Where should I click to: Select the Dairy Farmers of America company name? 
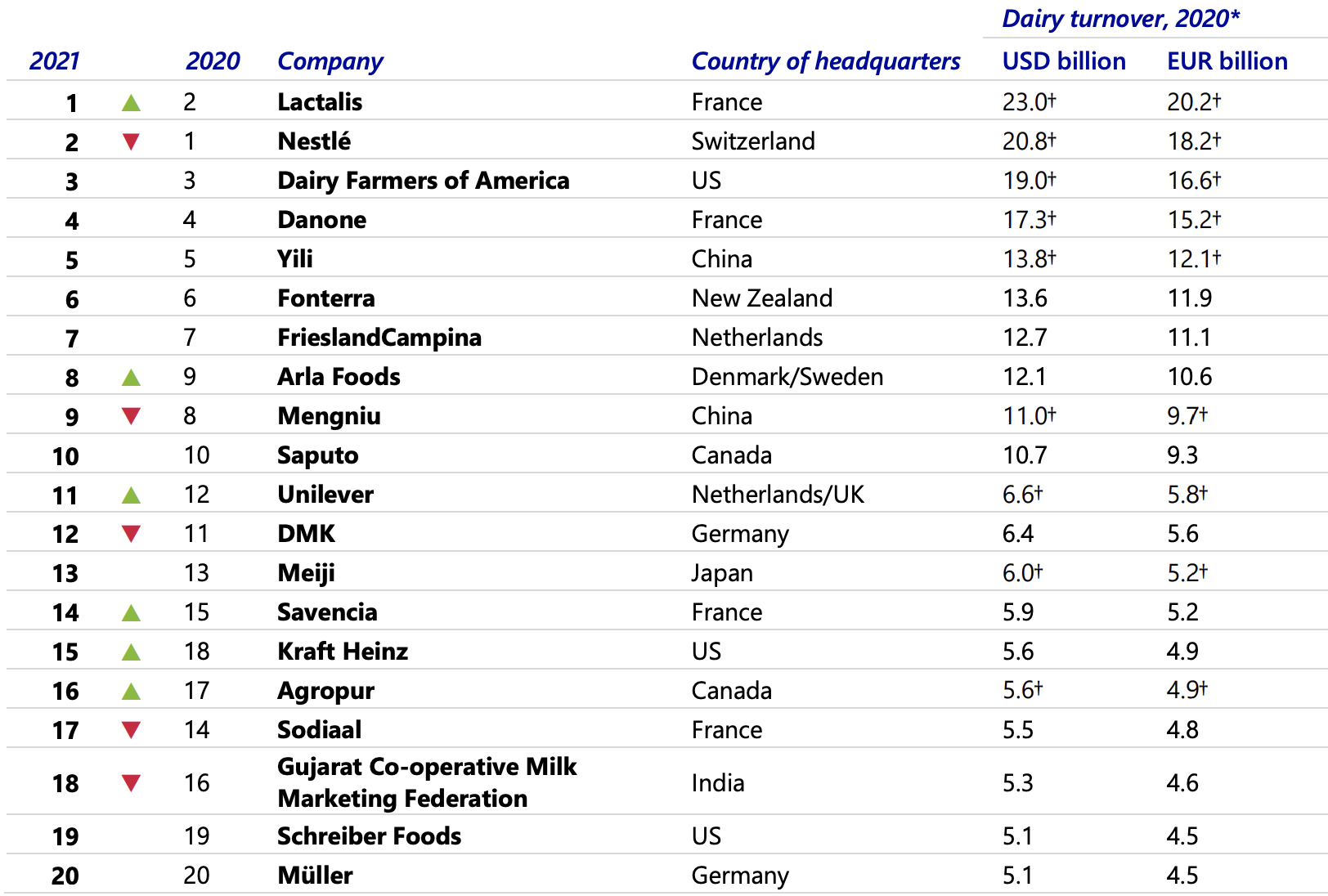tap(424, 181)
